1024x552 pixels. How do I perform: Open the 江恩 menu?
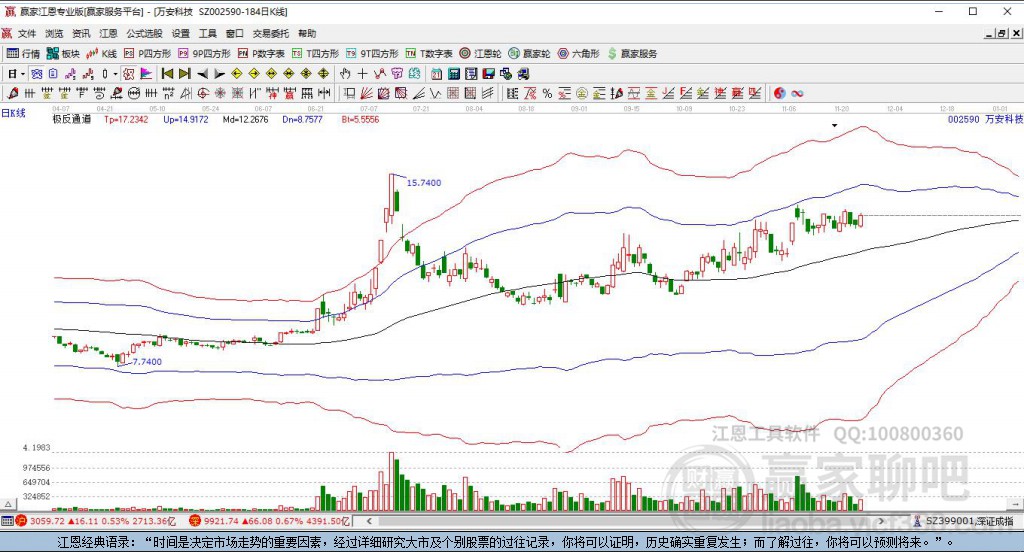pyautogui.click(x=108, y=33)
